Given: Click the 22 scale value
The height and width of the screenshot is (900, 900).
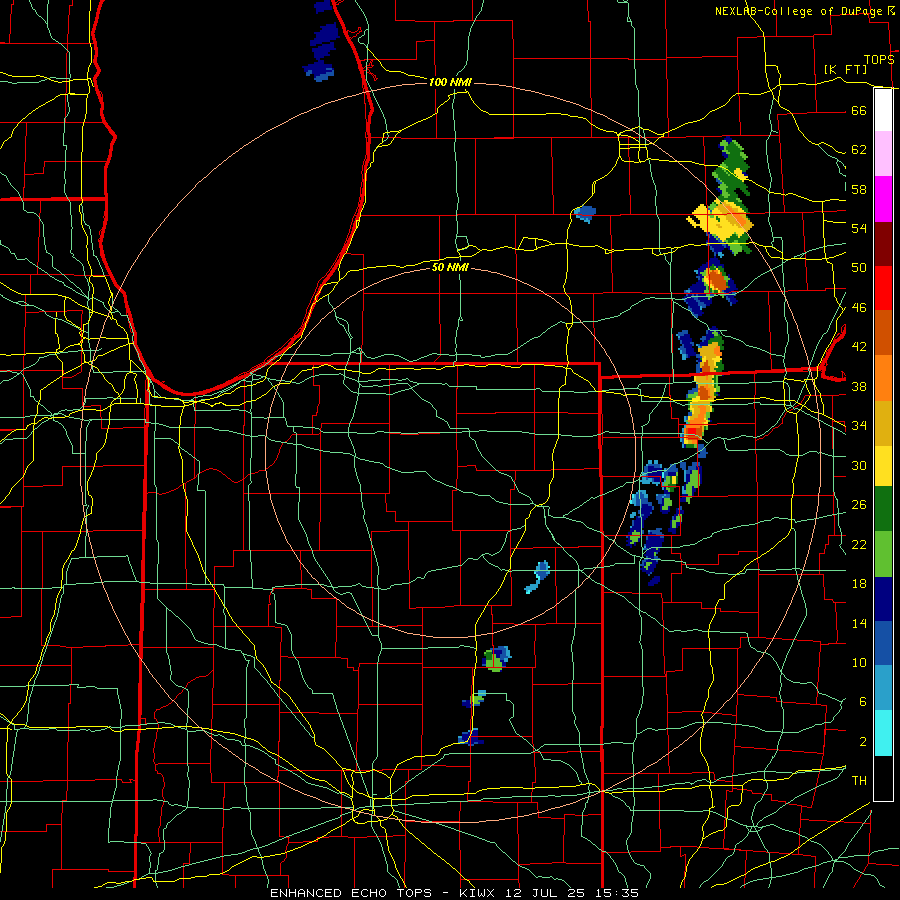Looking at the screenshot, I should 859,544.
